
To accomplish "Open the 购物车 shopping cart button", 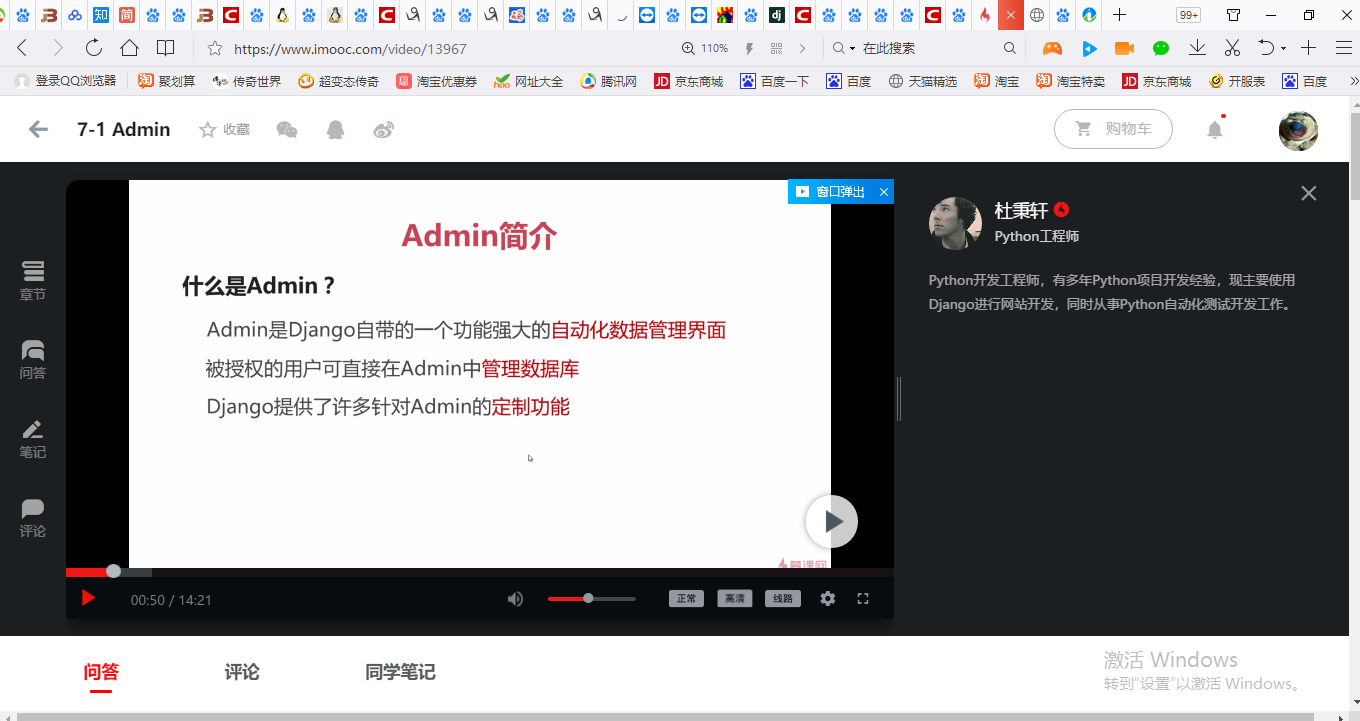I will (1113, 129).
